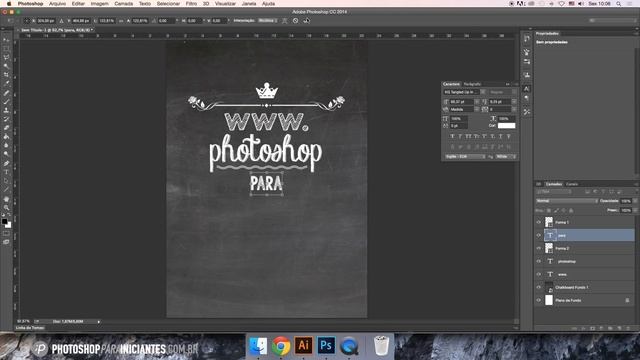Hide the www text layer
This screenshot has height=360, width=640.
click(x=538, y=274)
